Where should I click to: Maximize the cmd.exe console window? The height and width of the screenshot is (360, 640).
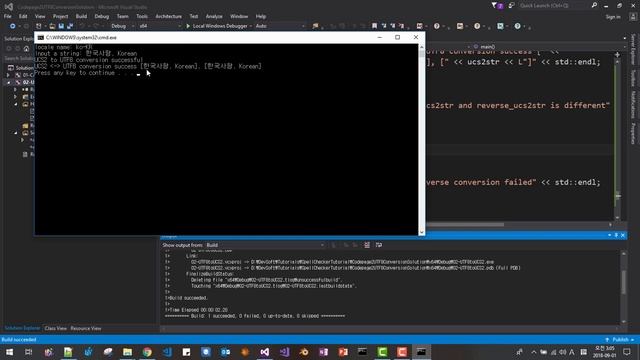point(398,37)
